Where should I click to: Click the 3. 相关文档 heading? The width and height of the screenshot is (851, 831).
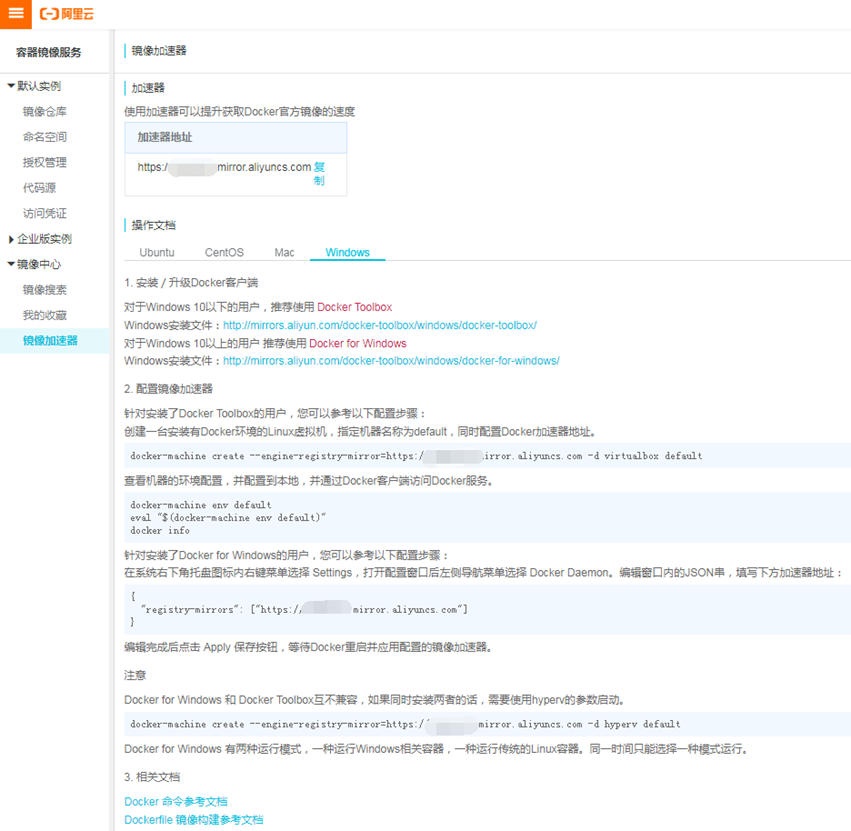pos(152,777)
